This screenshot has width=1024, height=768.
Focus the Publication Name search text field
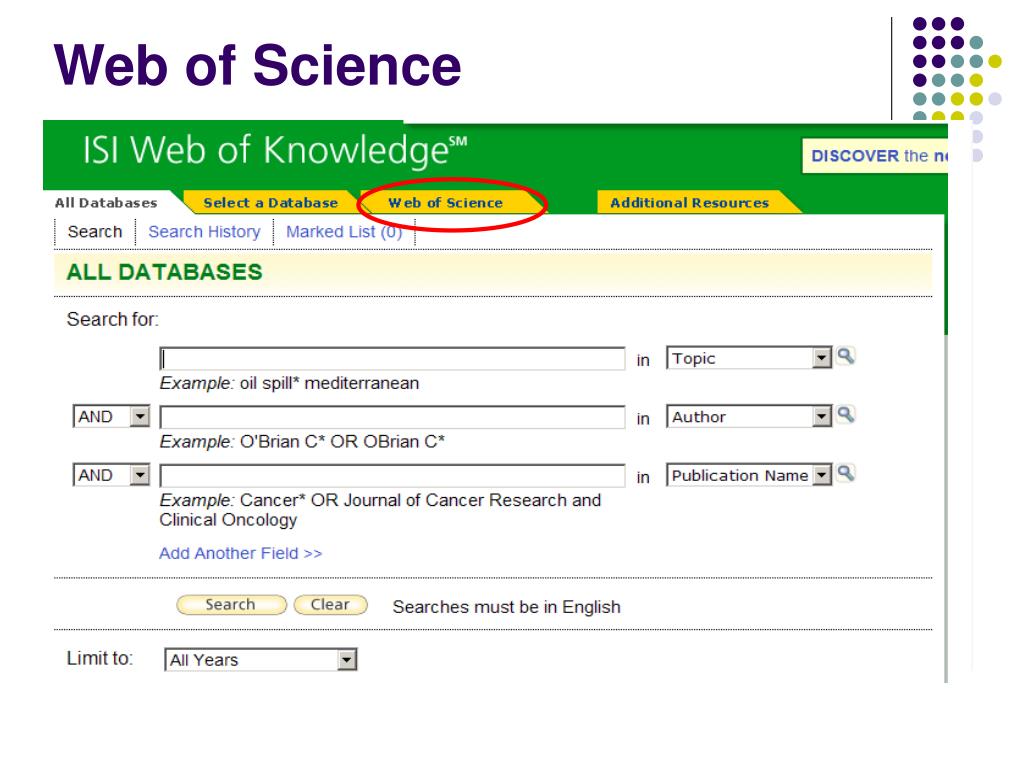392,475
